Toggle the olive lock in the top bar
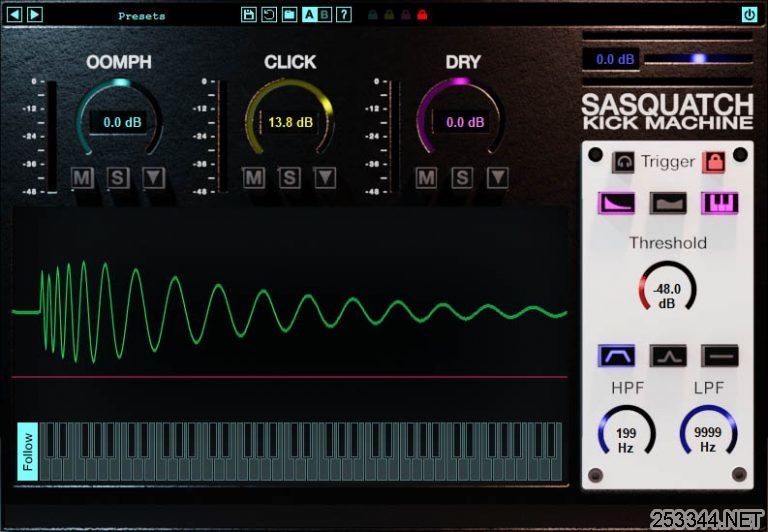 coord(389,15)
